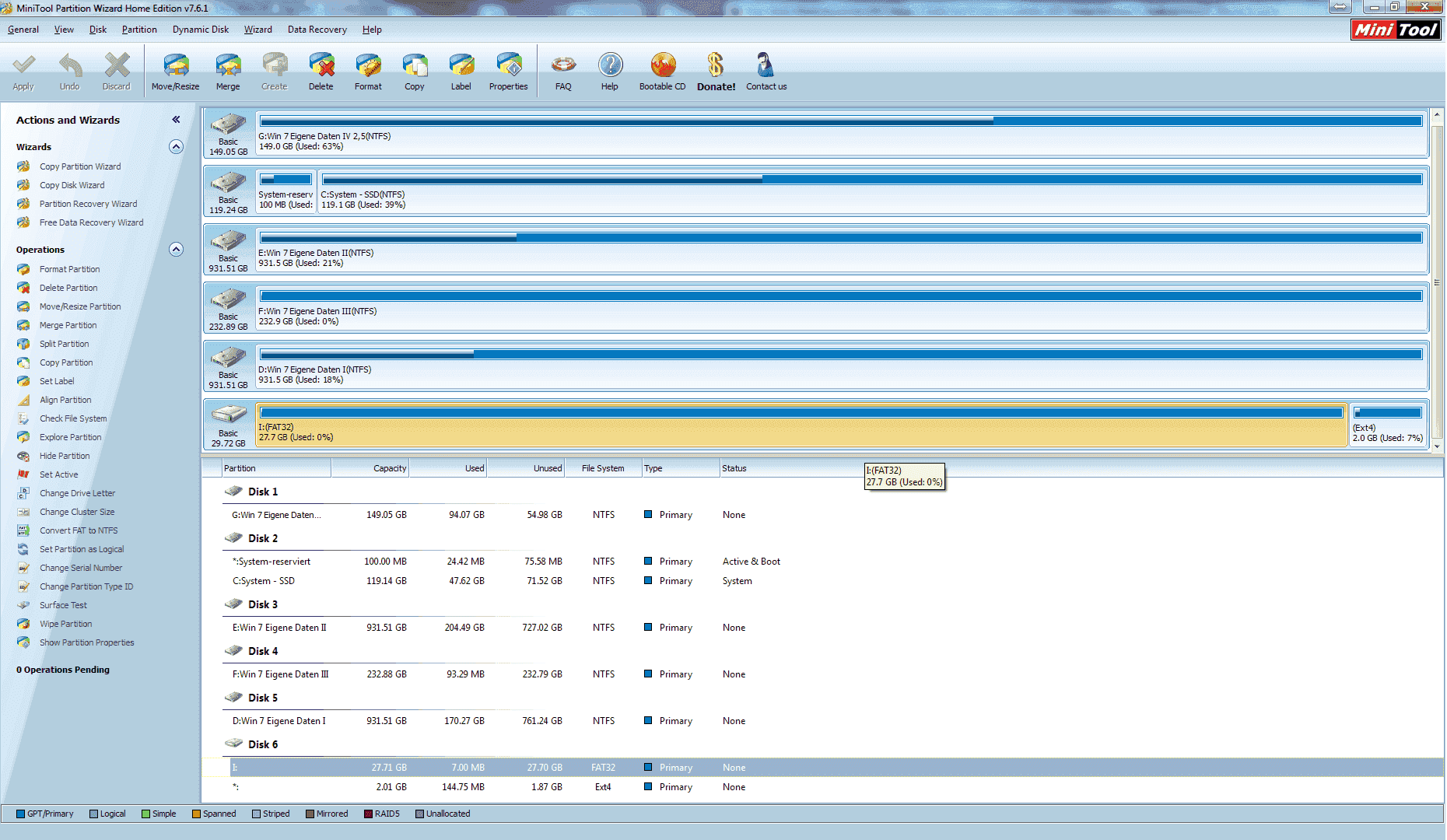Click Hide Partition operation
Image resolution: width=1447 pixels, height=840 pixels.
tap(65, 456)
